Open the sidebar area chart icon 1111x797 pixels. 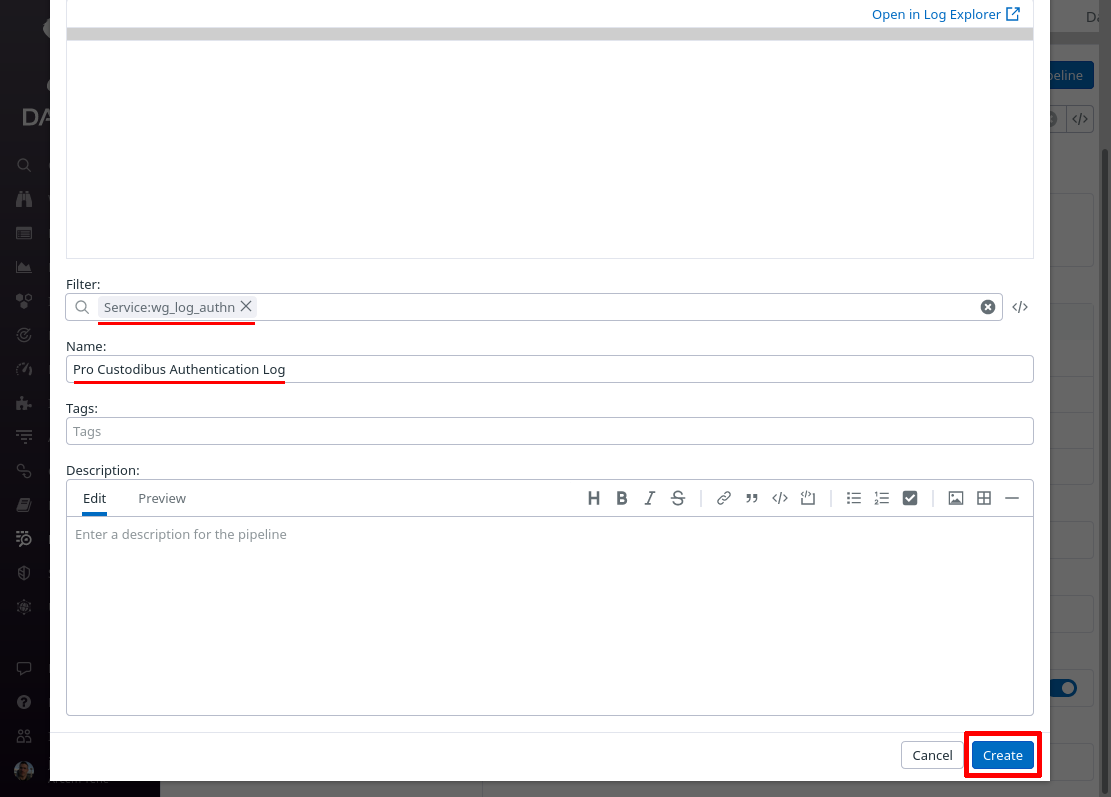click(x=24, y=267)
